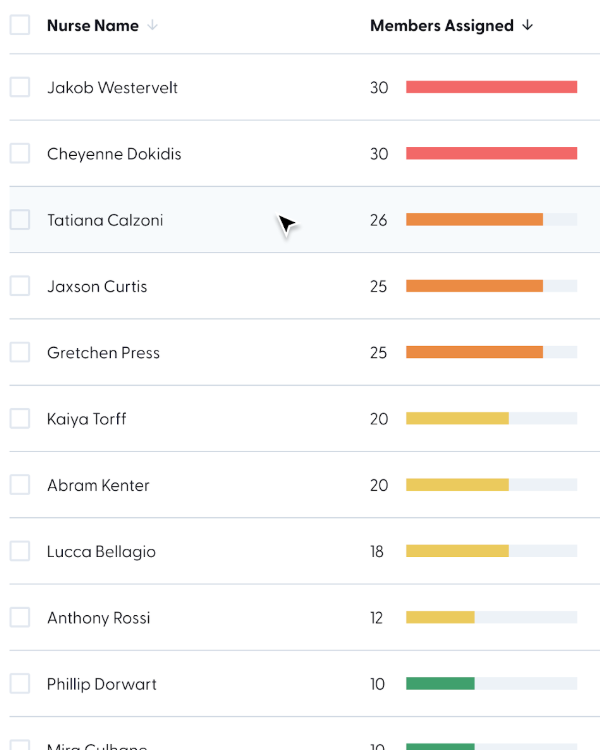The image size is (600, 750).
Task: Sort by Nurse Name arrow icon
Action: pyautogui.click(x=152, y=26)
